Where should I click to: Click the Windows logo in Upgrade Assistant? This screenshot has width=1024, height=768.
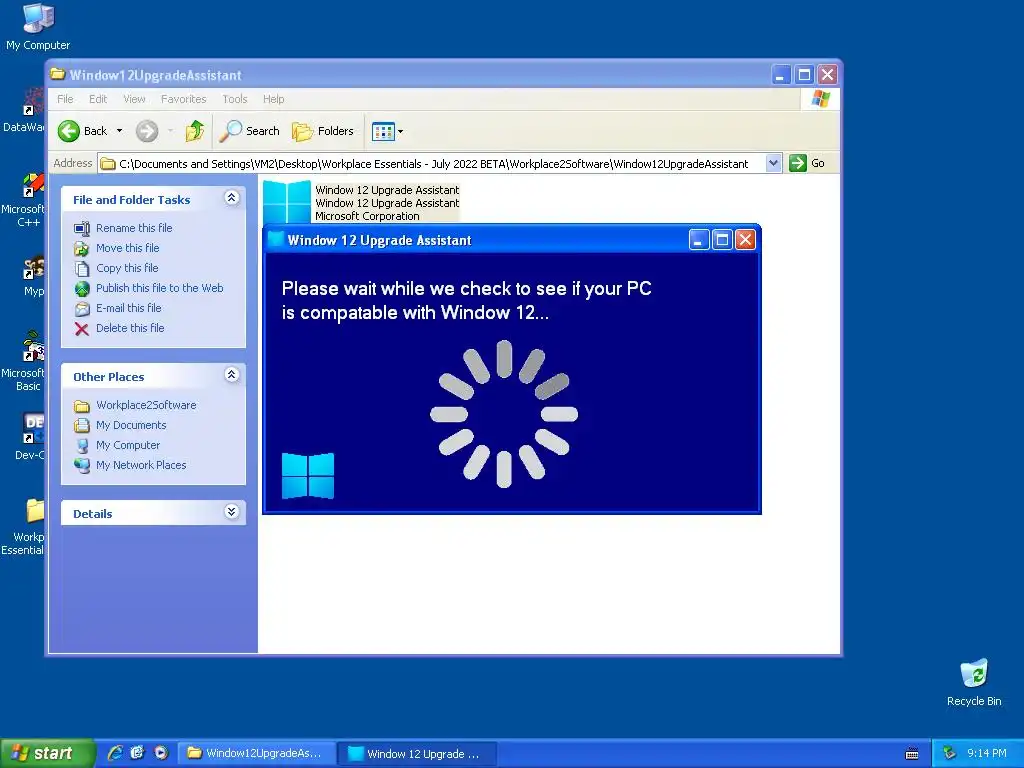[308, 476]
